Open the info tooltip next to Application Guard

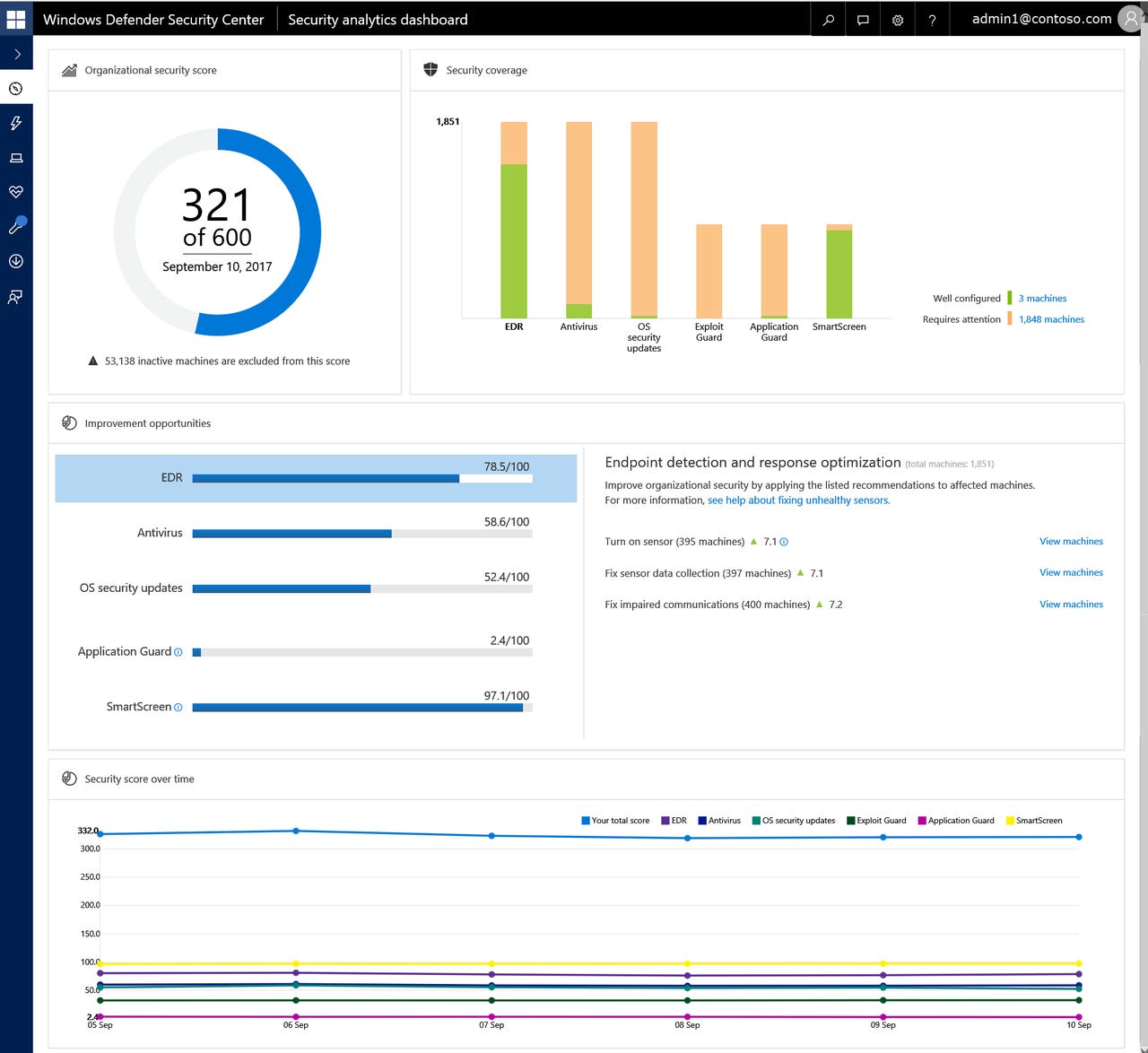178,652
